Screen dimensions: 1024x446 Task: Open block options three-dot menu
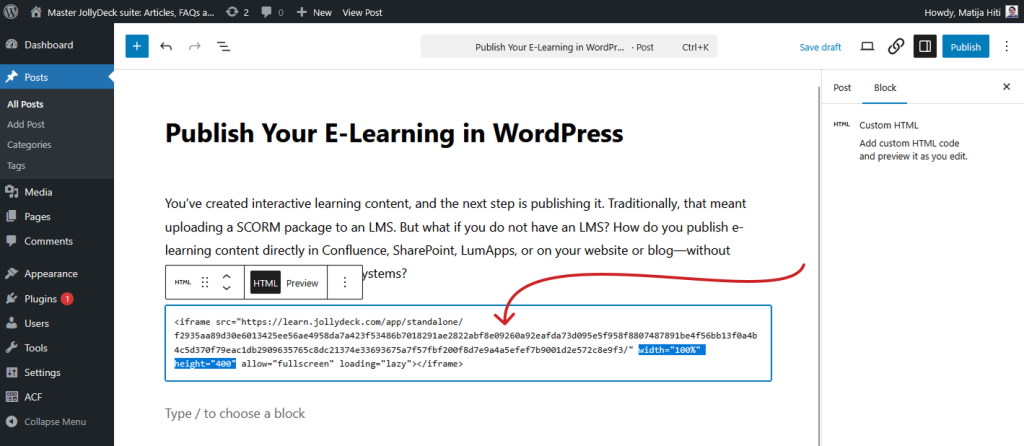tap(345, 283)
